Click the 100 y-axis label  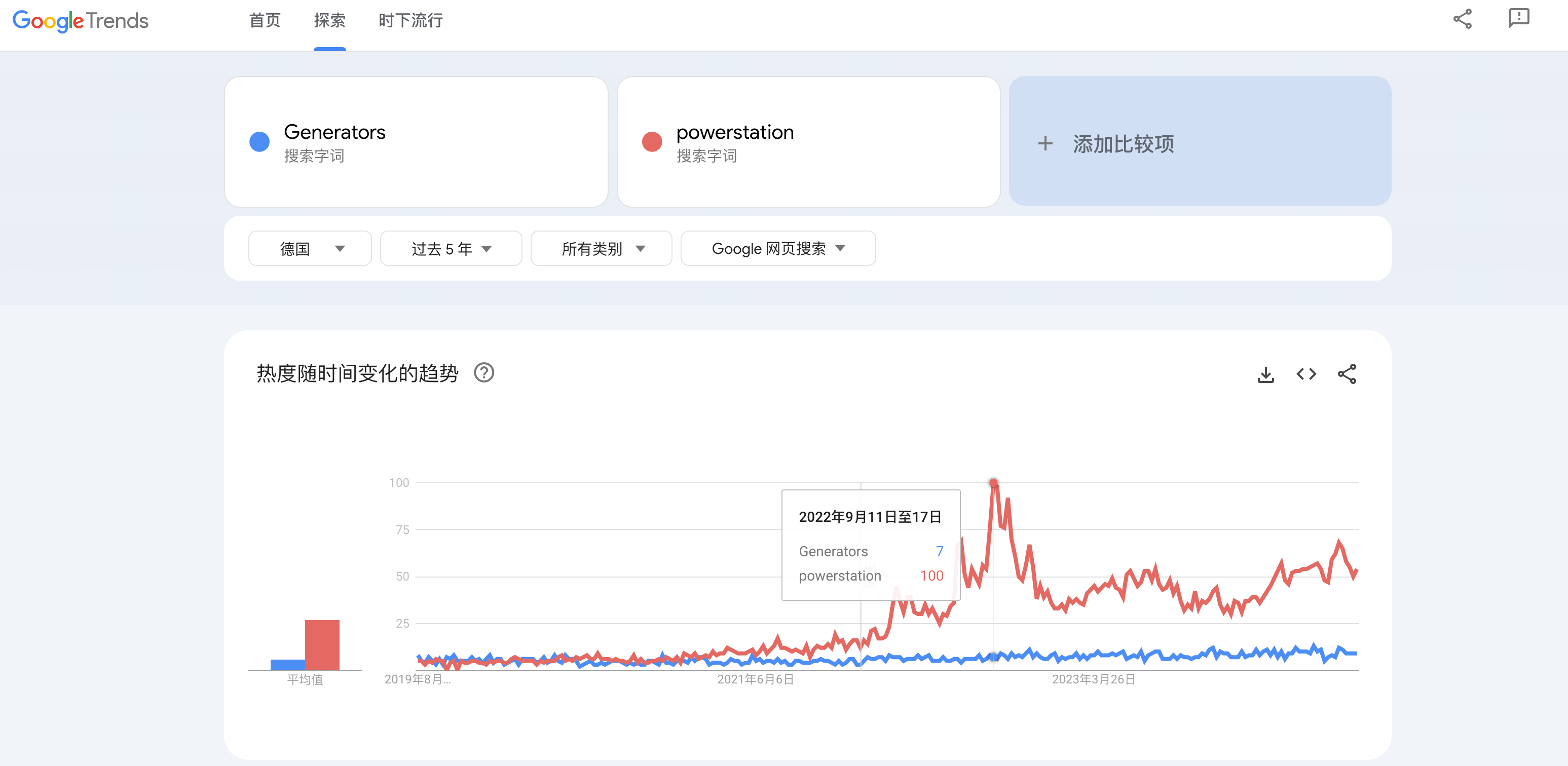click(x=399, y=483)
